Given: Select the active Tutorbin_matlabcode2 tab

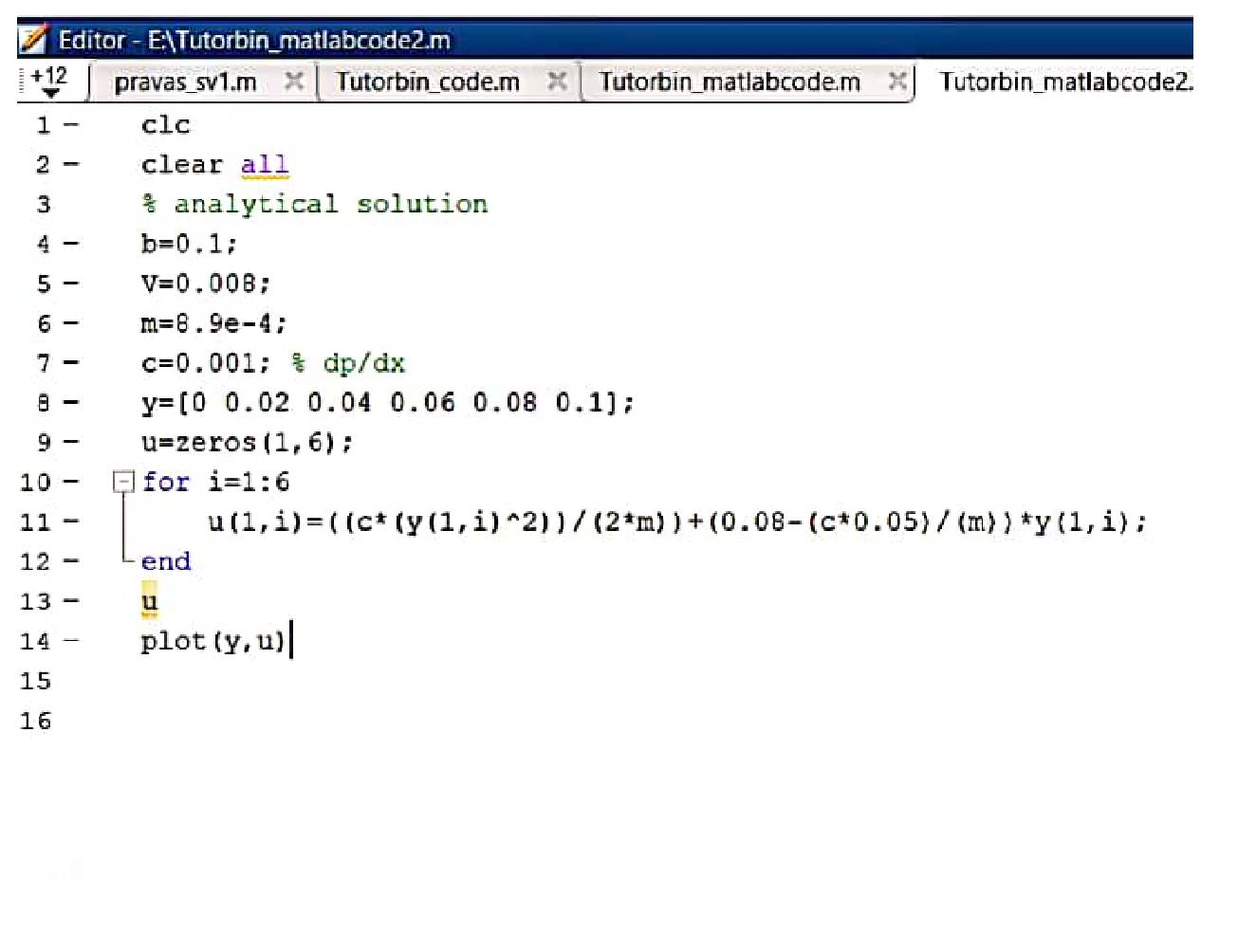Looking at the screenshot, I should 1062,82.
